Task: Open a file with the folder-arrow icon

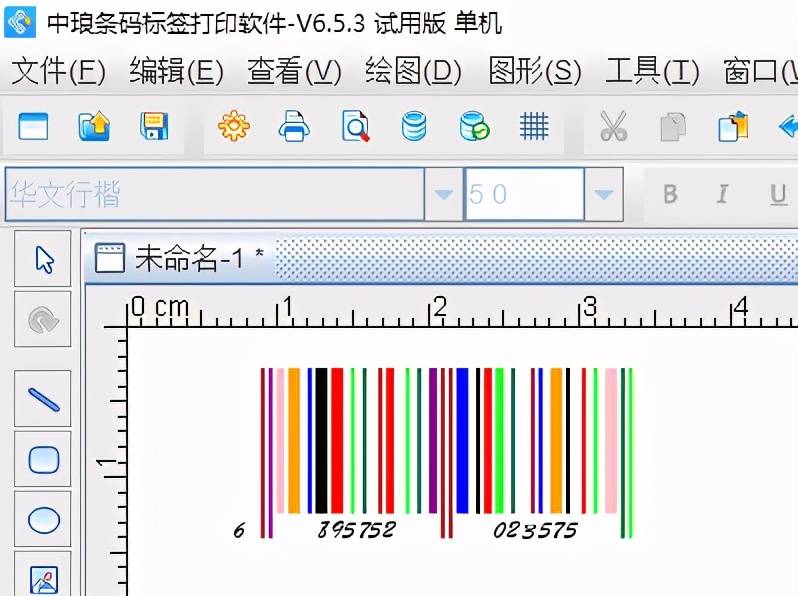Action: coord(94,126)
